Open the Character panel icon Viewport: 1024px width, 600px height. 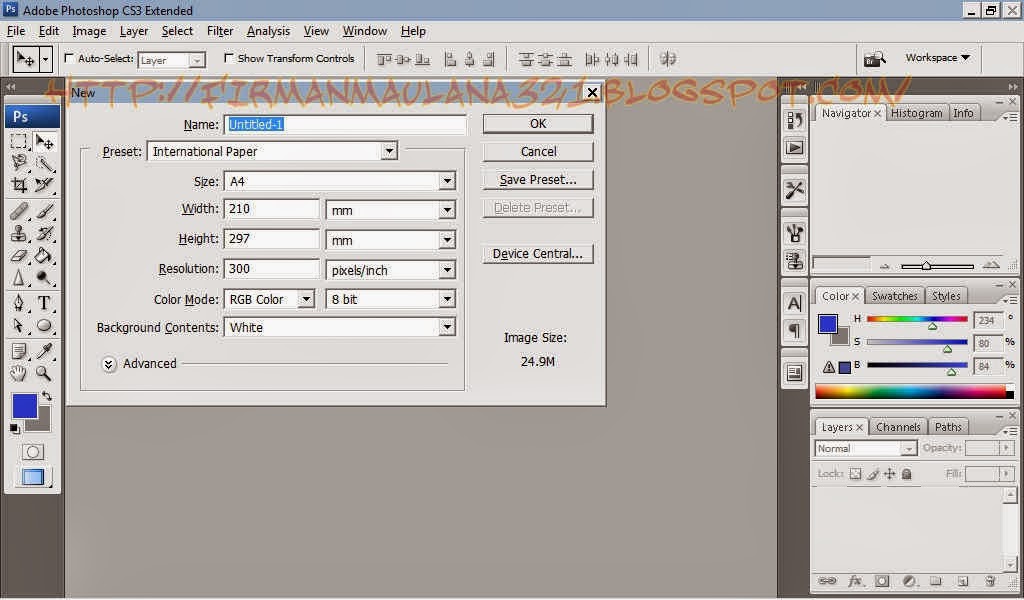[x=794, y=303]
